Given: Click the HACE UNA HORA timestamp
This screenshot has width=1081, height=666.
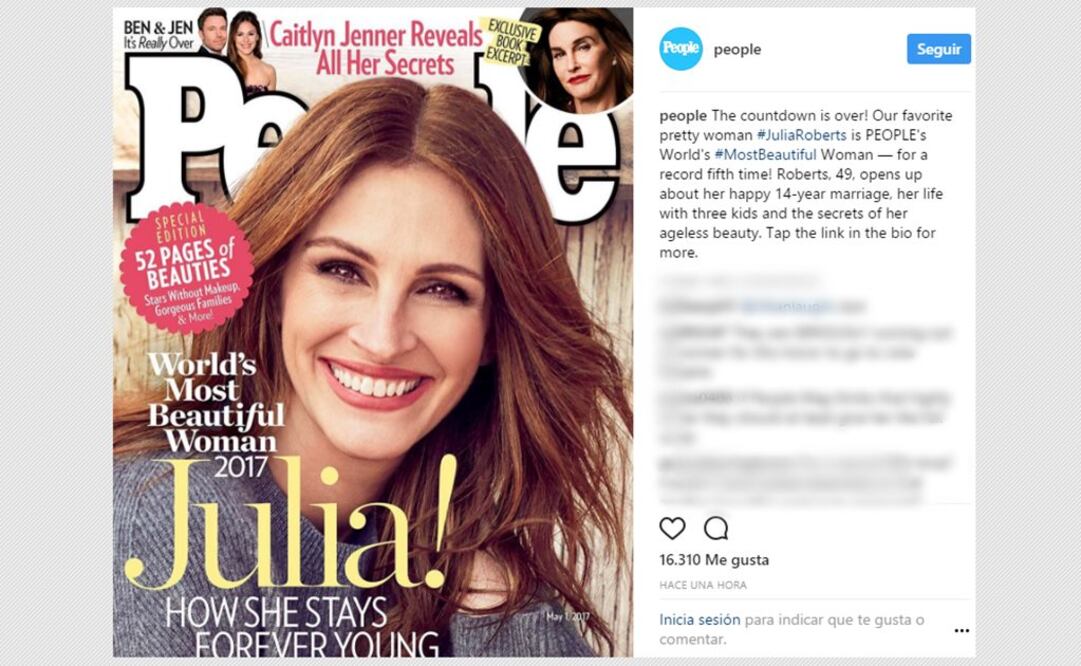Looking at the screenshot, I should coord(703,585).
